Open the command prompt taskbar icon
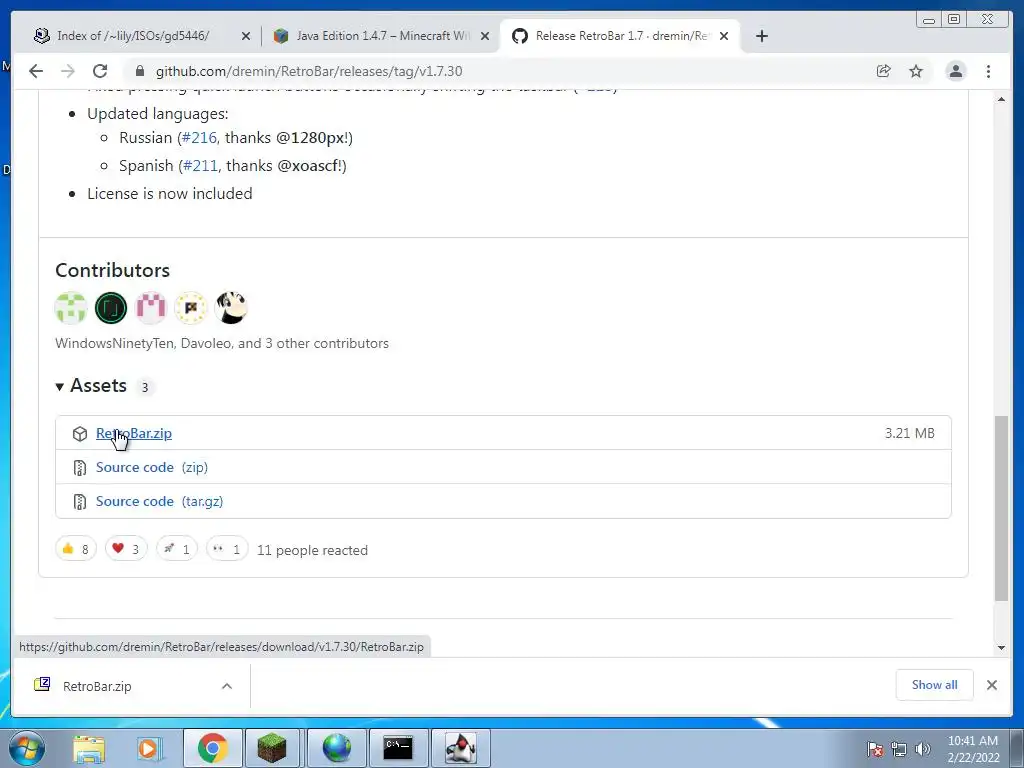This screenshot has height=768, width=1024. tap(398, 748)
